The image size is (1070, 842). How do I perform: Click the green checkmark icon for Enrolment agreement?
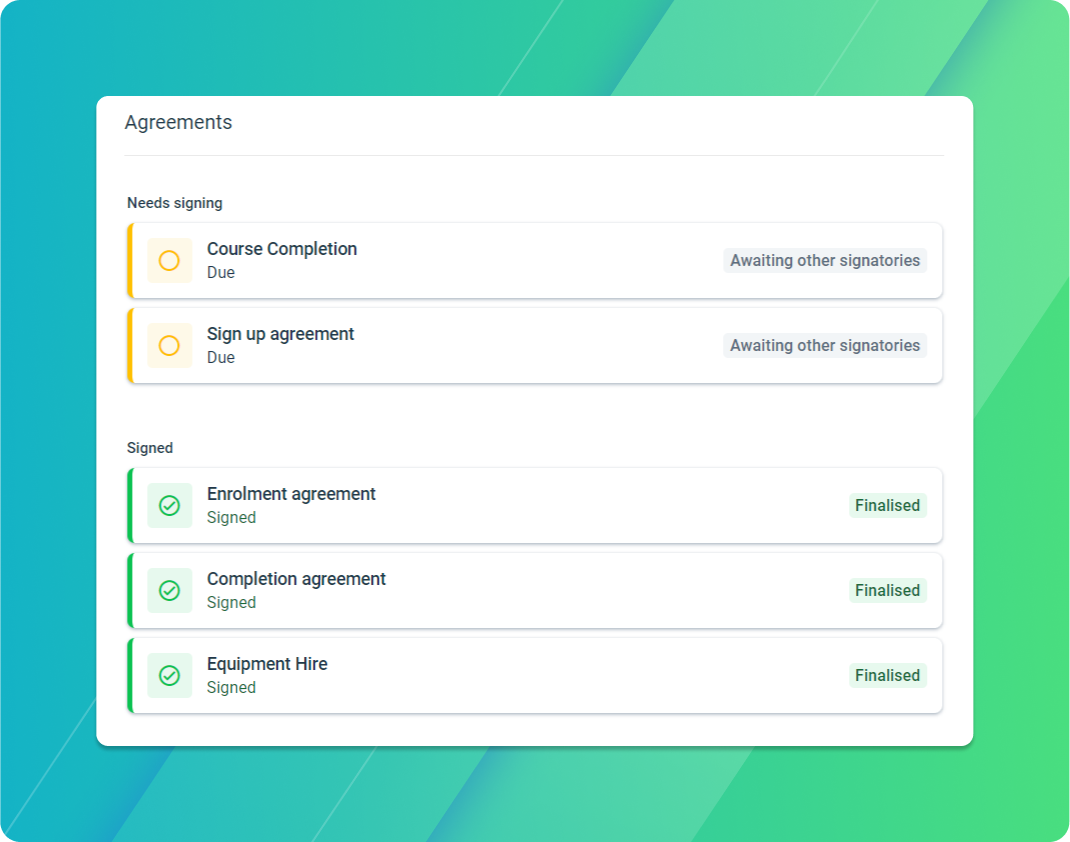(x=169, y=505)
